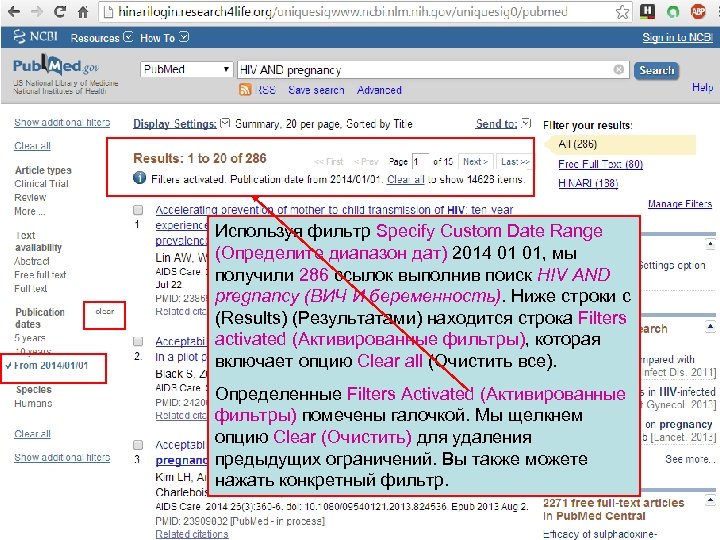Open the PubMed.gov logo

click(56, 67)
